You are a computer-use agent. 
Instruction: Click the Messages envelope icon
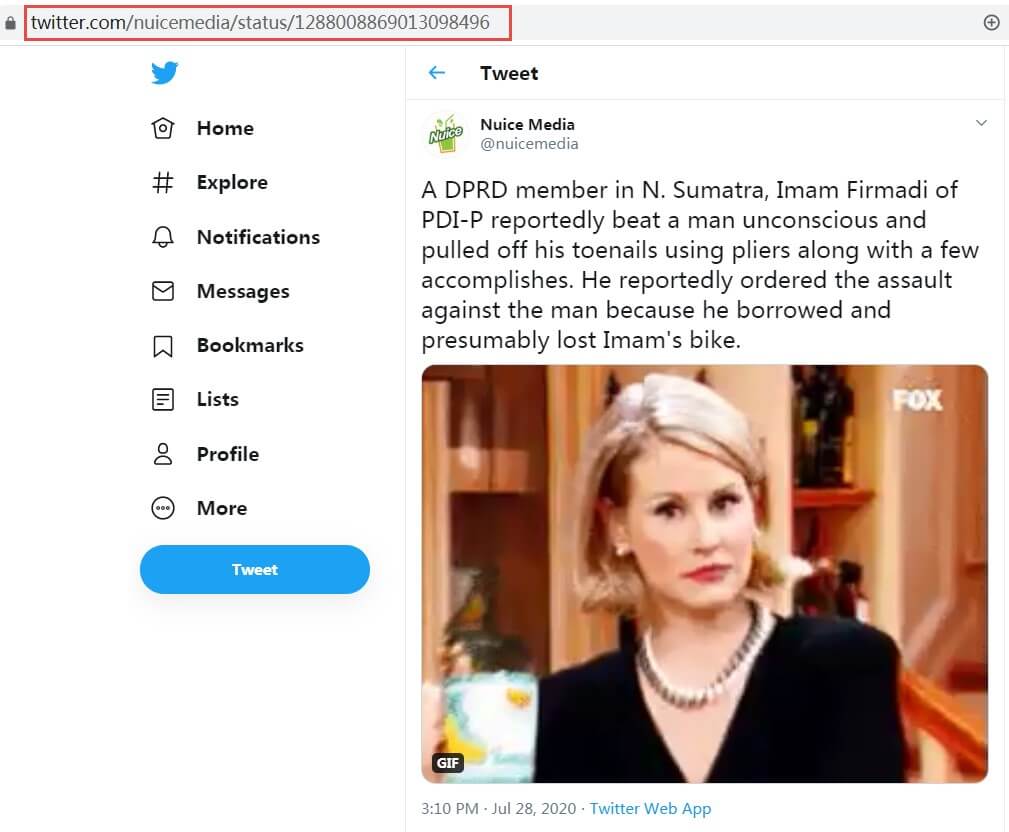(162, 291)
